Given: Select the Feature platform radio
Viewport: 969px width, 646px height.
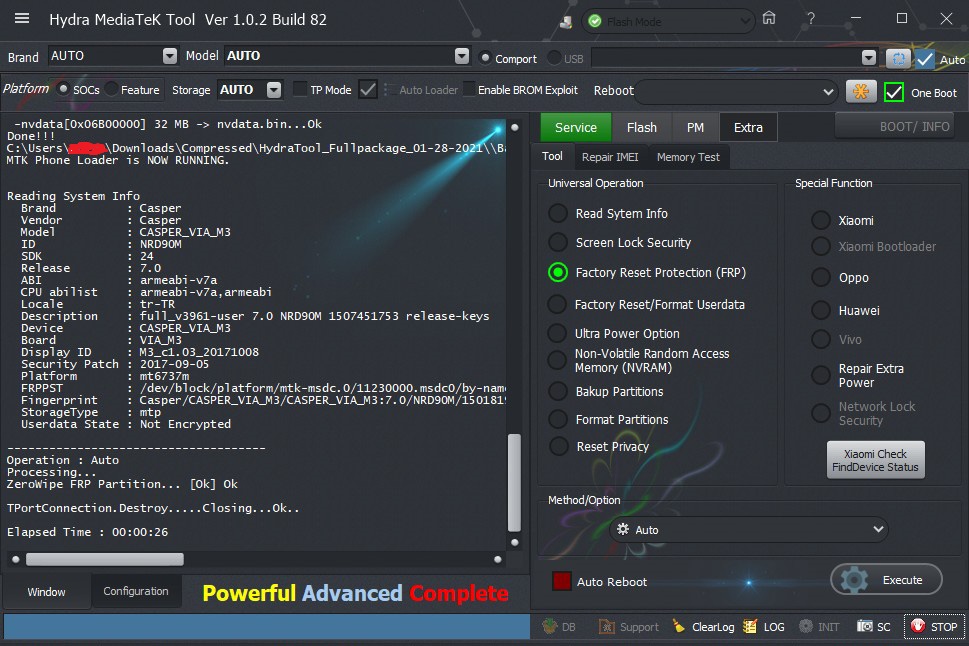Looking at the screenshot, I should point(111,89).
